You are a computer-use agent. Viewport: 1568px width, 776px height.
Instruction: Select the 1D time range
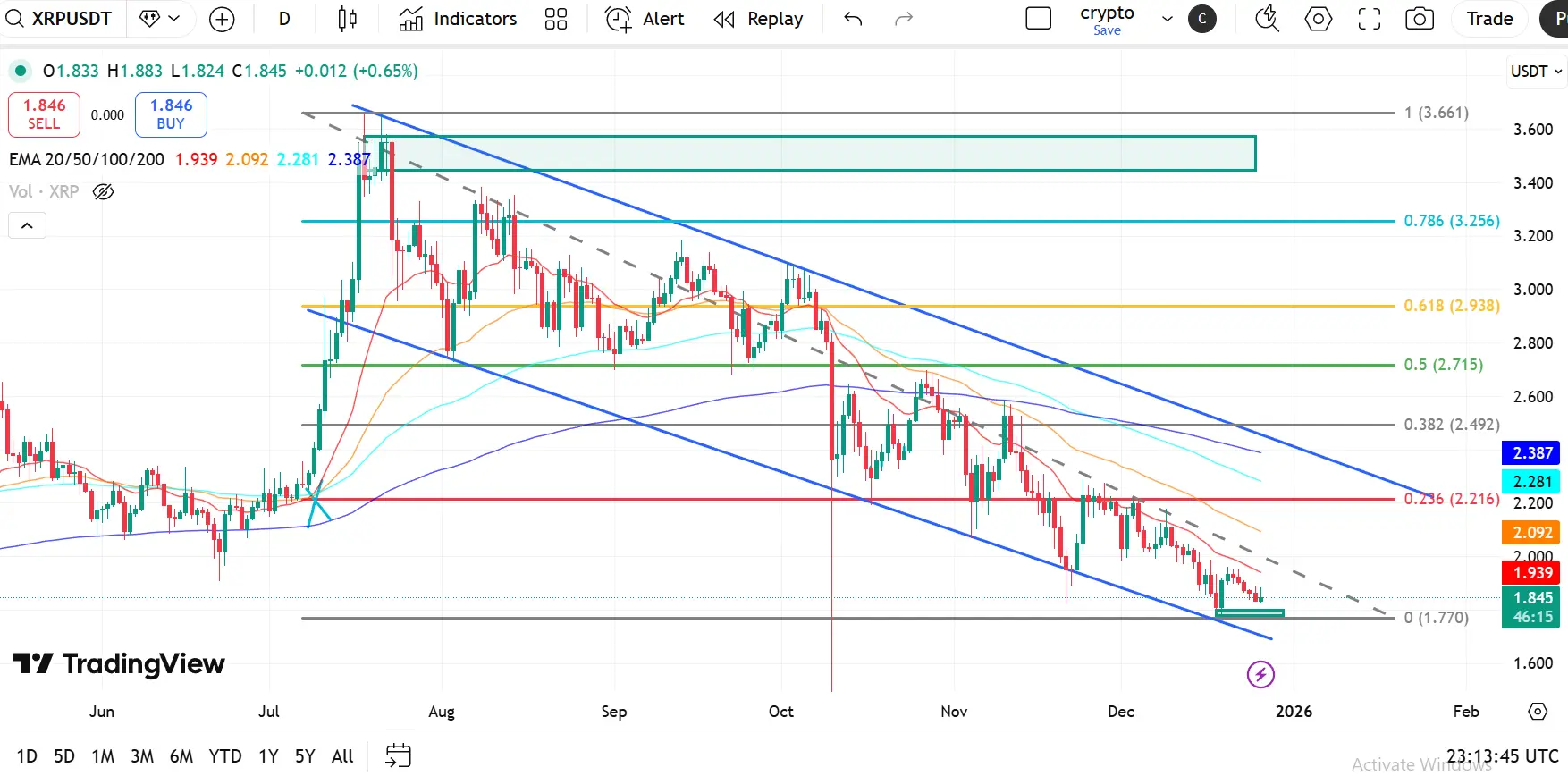pos(27,756)
